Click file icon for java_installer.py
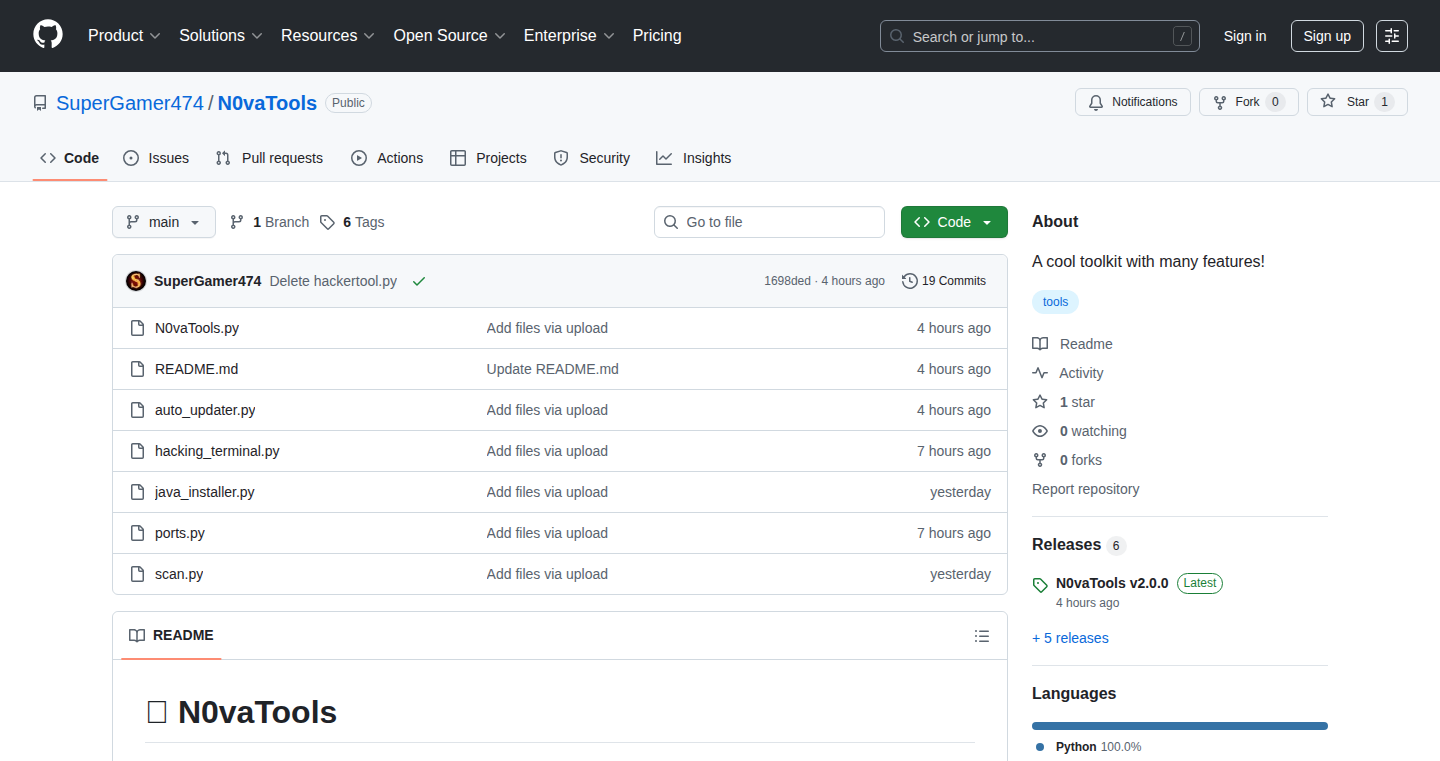The width and height of the screenshot is (1440, 761). pos(138,492)
